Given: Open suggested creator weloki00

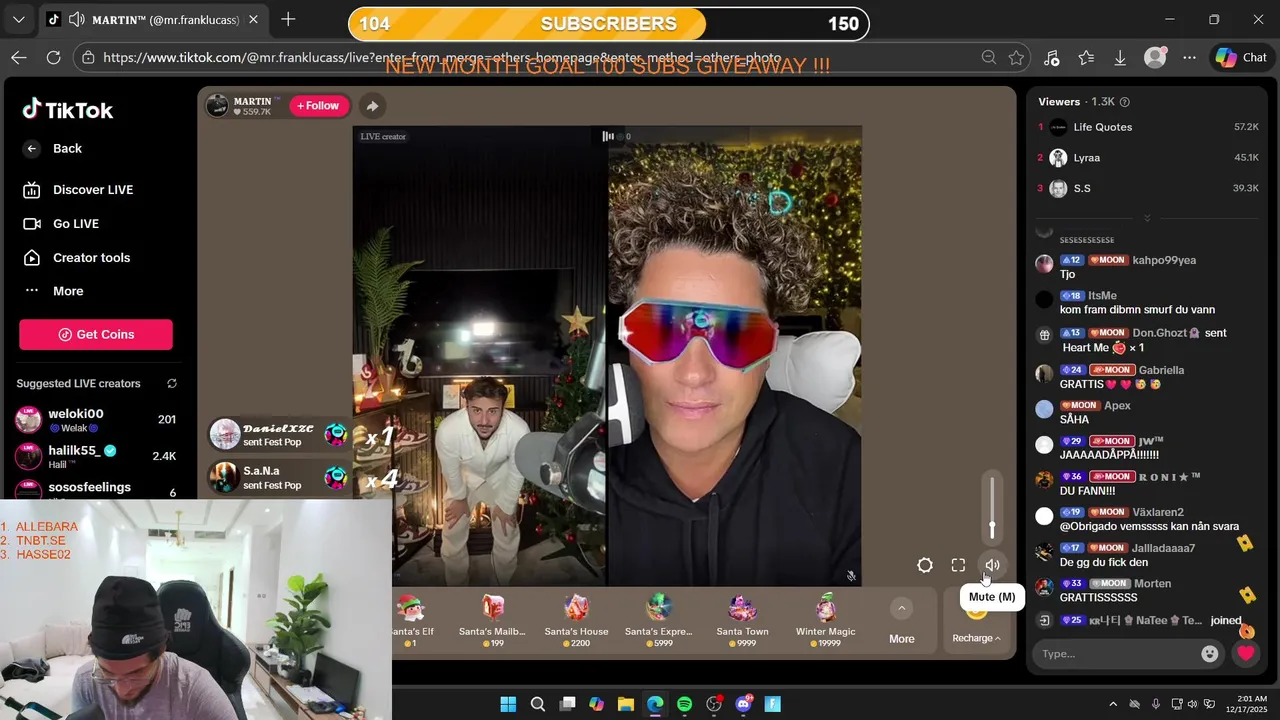Looking at the screenshot, I should coord(96,420).
